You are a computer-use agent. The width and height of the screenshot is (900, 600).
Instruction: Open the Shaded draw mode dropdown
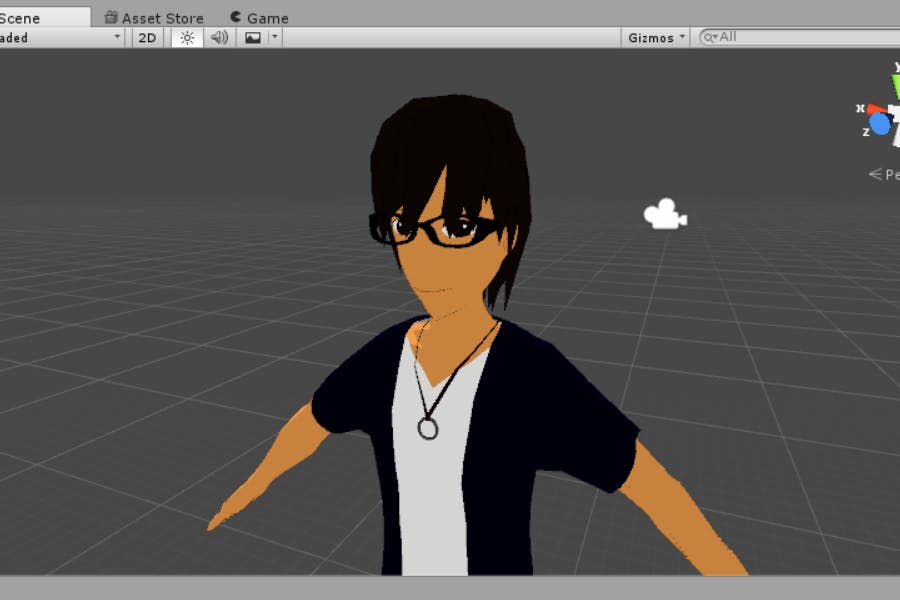pos(60,37)
